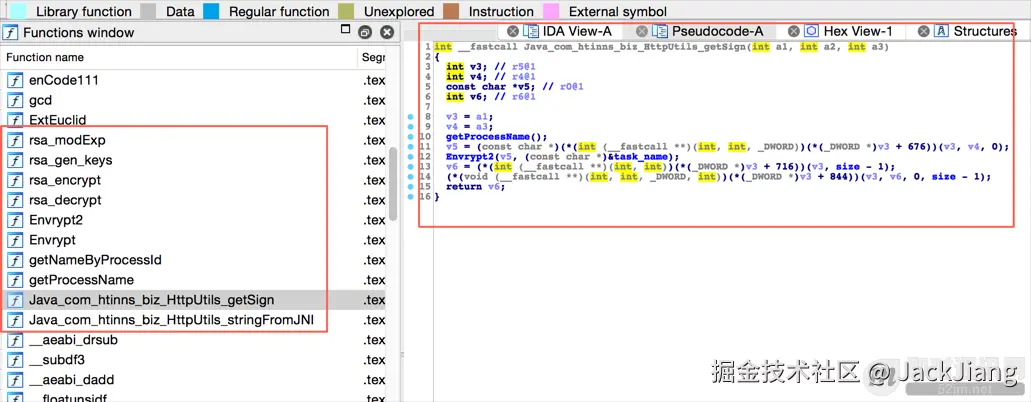Viewport: 1031px width, 402px height.
Task: Click the function icon beside rsa_gen_keys
Action: [14, 161]
